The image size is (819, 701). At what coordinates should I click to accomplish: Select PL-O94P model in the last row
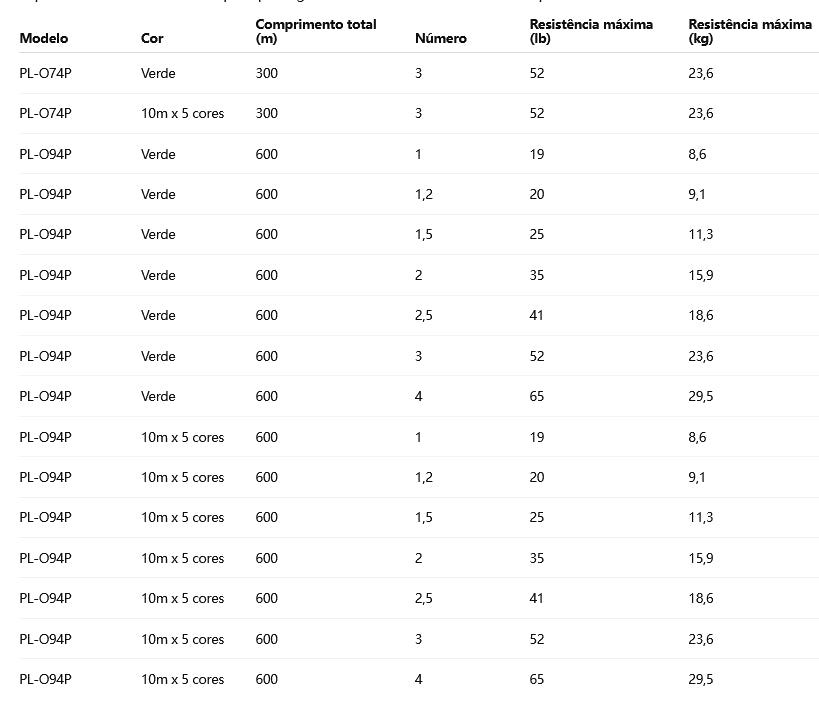pyautogui.click(x=45, y=680)
